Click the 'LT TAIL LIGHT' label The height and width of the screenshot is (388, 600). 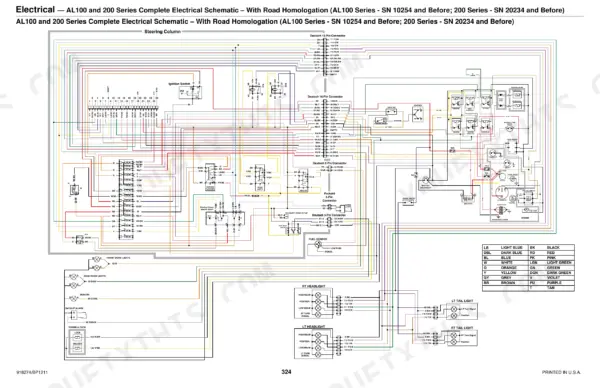click(x=462, y=301)
